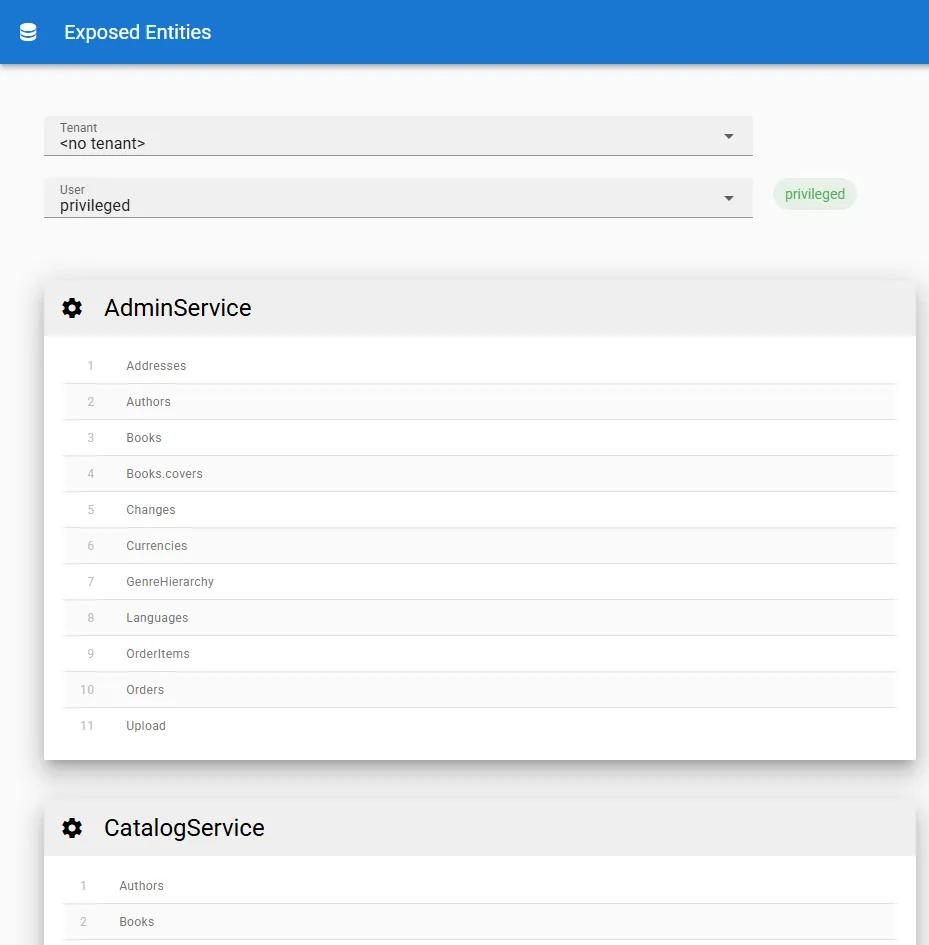929x945 pixels.
Task: Open the Currencies entity
Action: coord(157,546)
